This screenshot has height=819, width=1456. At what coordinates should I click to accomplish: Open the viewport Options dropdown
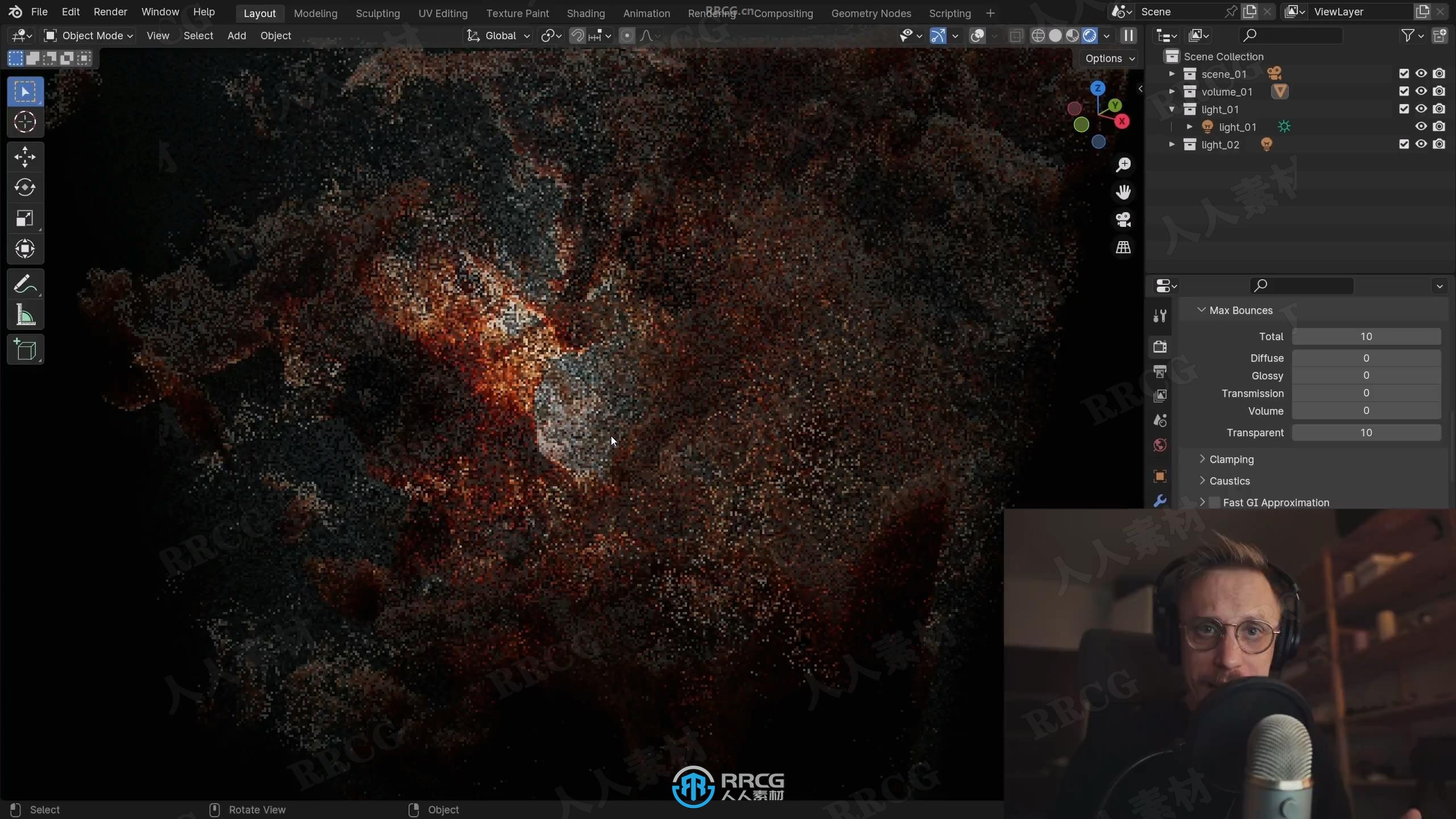click(1110, 59)
